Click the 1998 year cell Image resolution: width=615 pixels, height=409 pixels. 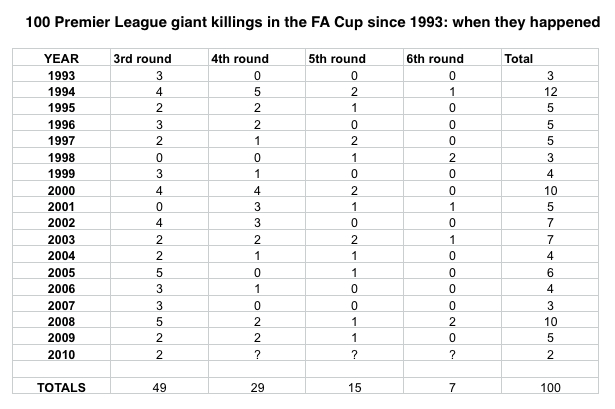(61, 157)
